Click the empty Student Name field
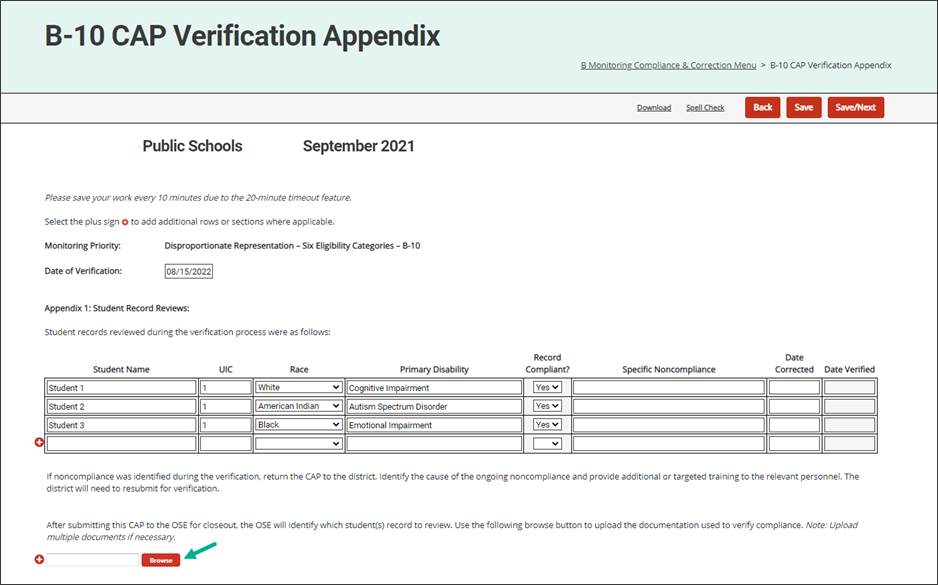The image size is (938, 585). pos(121,443)
